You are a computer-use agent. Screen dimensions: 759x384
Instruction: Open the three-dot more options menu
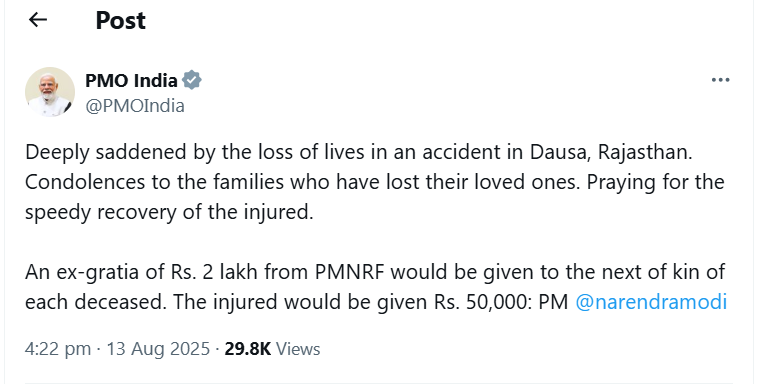[720, 80]
